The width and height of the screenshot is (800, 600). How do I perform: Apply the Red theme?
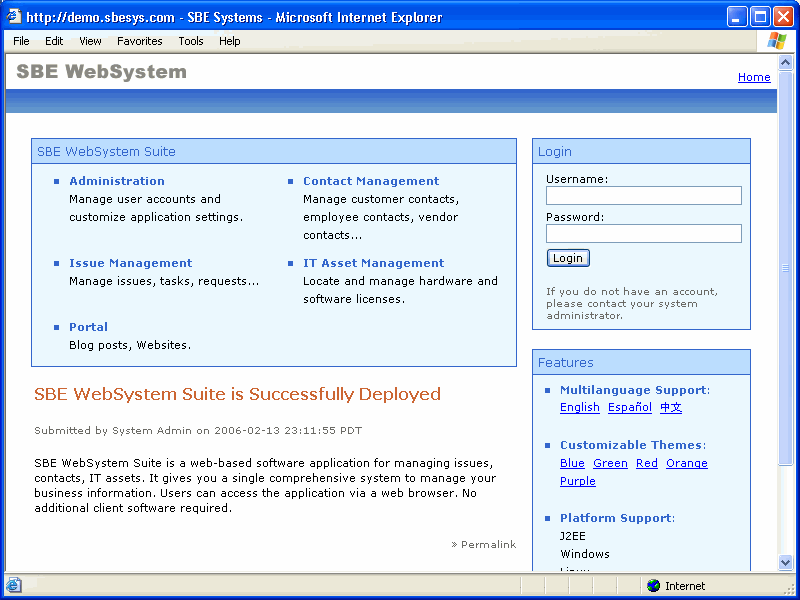(646, 463)
